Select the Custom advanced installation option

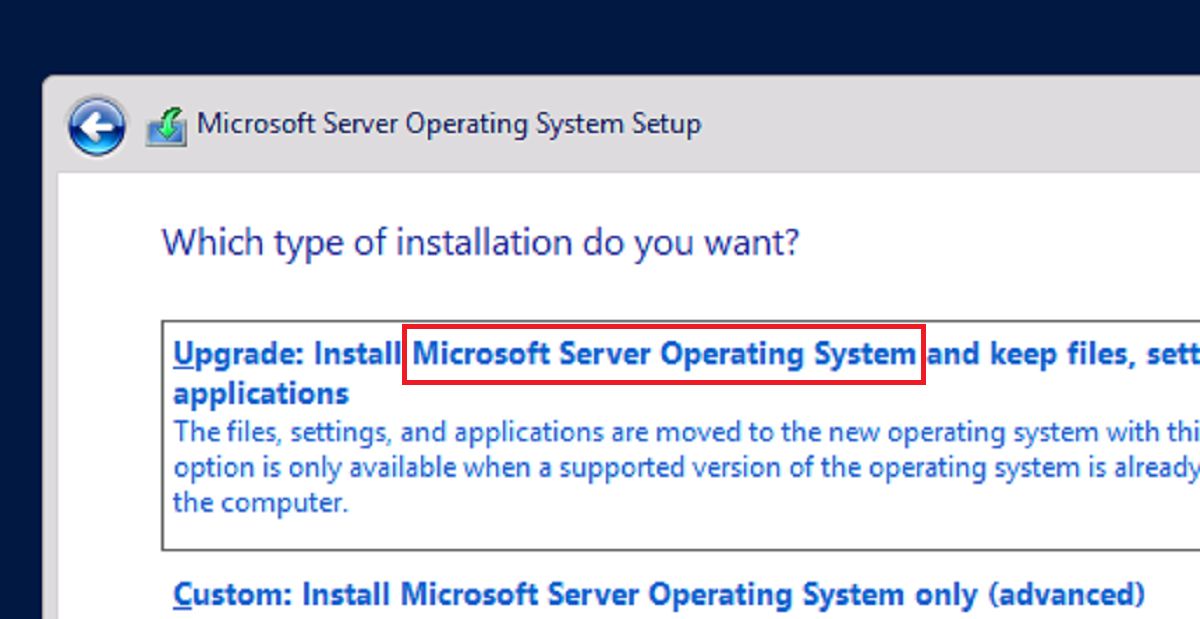(x=659, y=595)
